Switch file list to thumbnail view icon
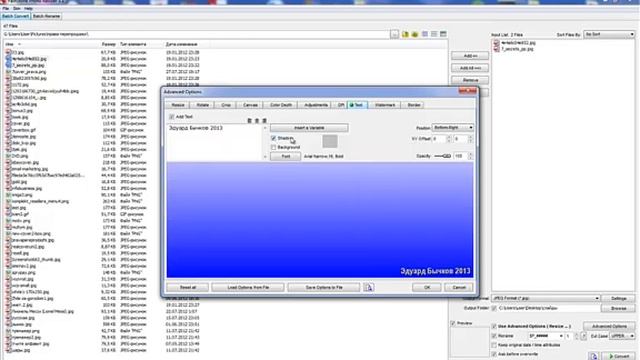Screen dimensions: 640x360 [425, 34]
